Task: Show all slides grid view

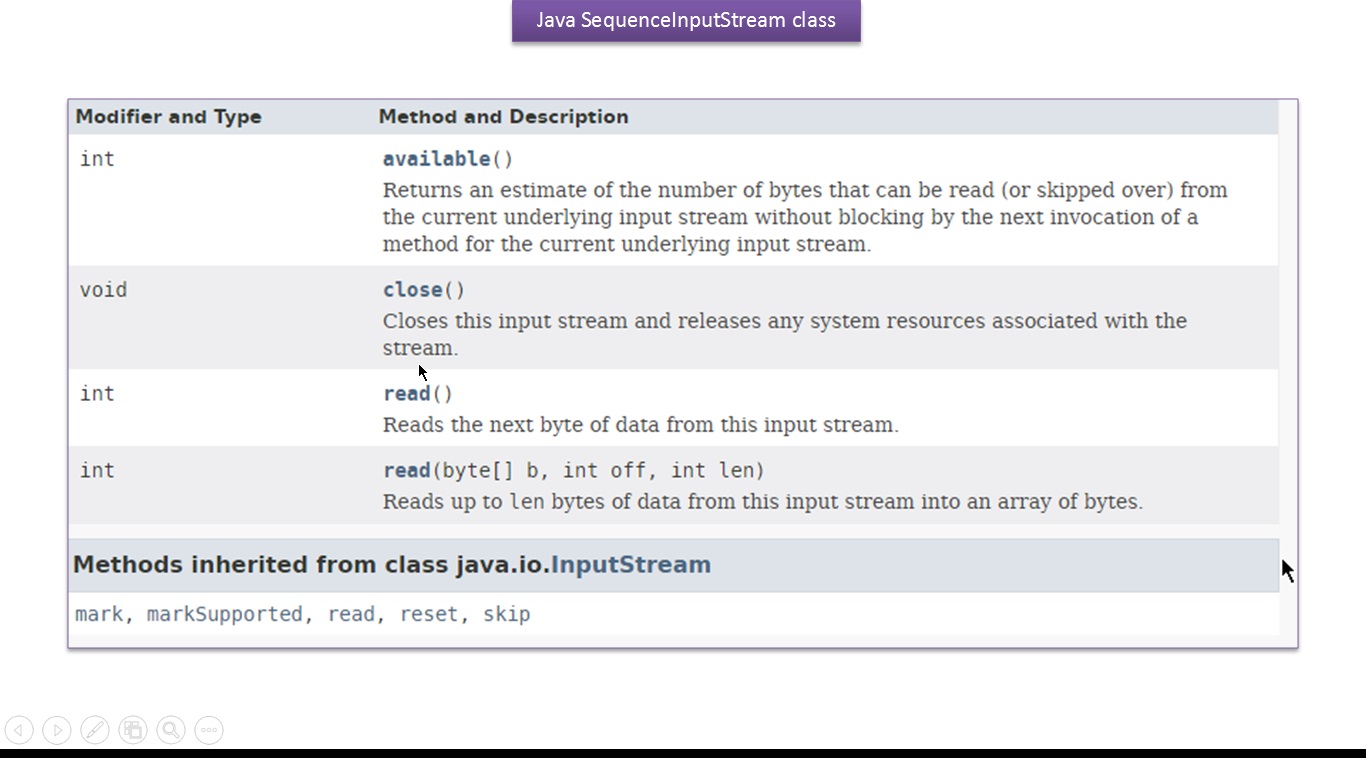Action: click(133, 730)
